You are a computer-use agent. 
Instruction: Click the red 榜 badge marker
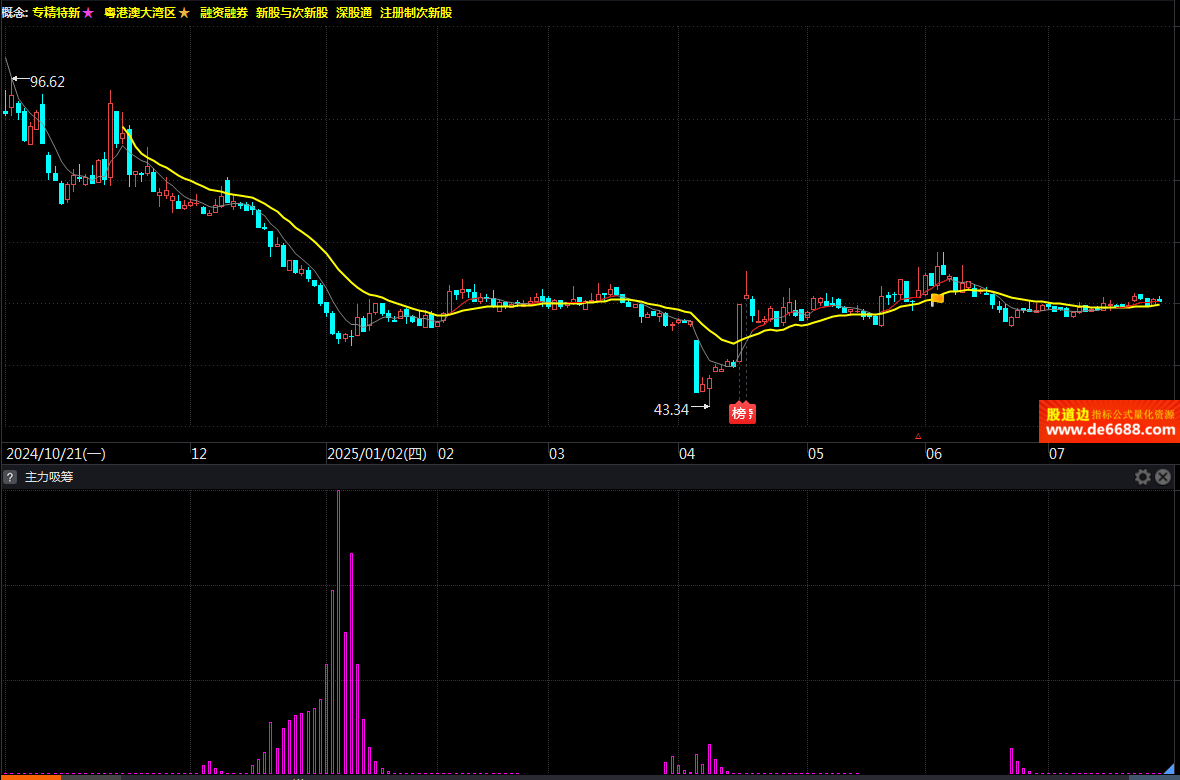click(739, 413)
